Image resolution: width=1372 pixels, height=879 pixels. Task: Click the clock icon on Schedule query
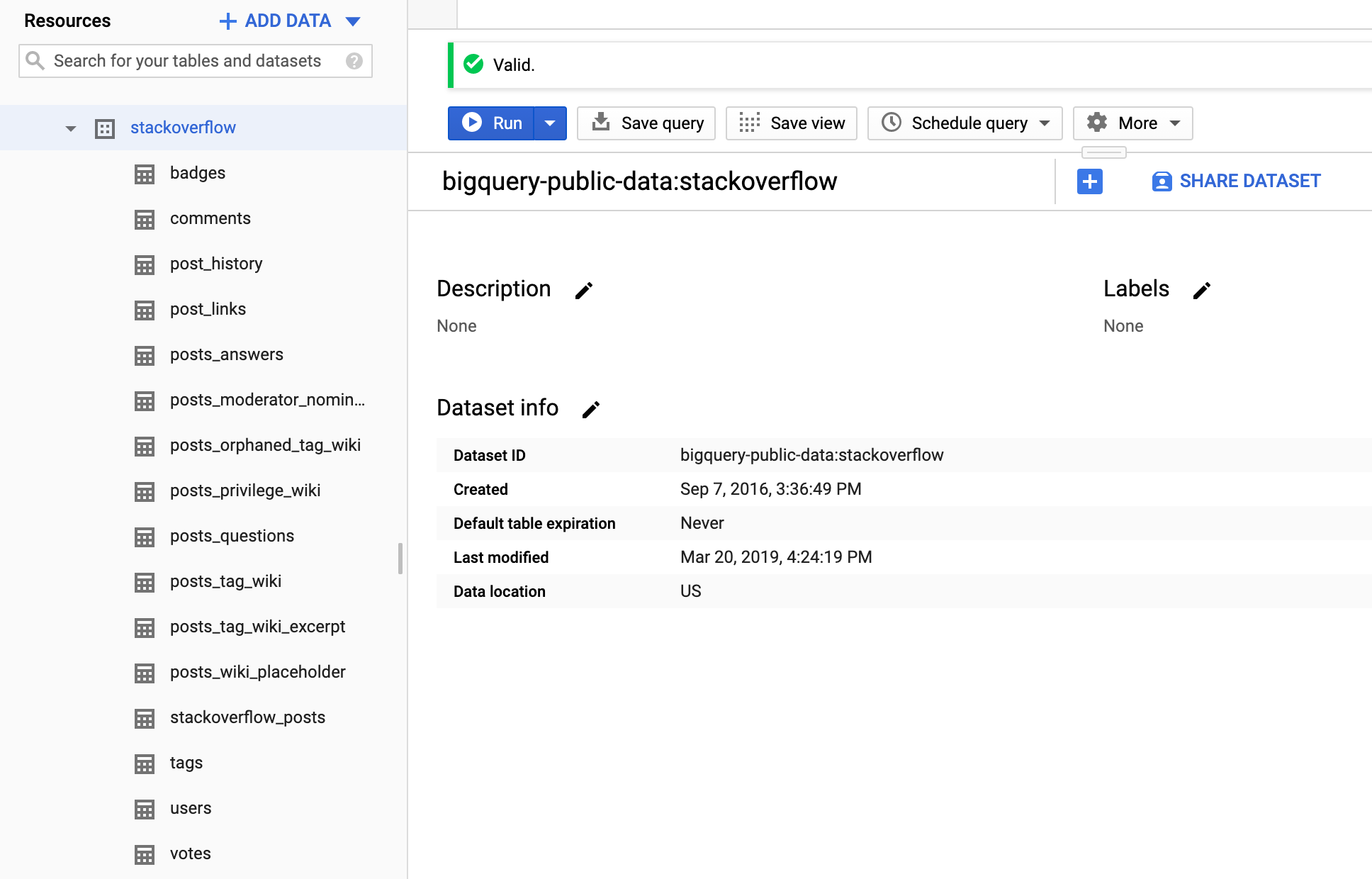coord(892,123)
